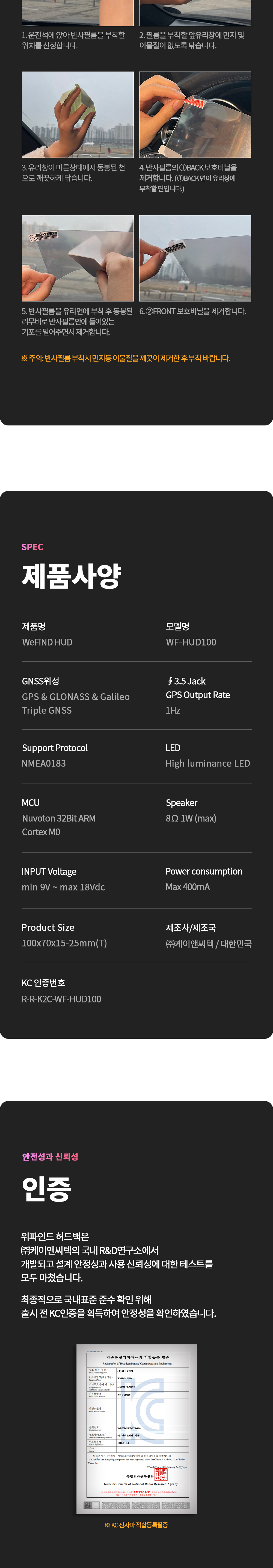Click the High luminance LED value
Viewport: 273px width, 1568px height.
coord(208,763)
